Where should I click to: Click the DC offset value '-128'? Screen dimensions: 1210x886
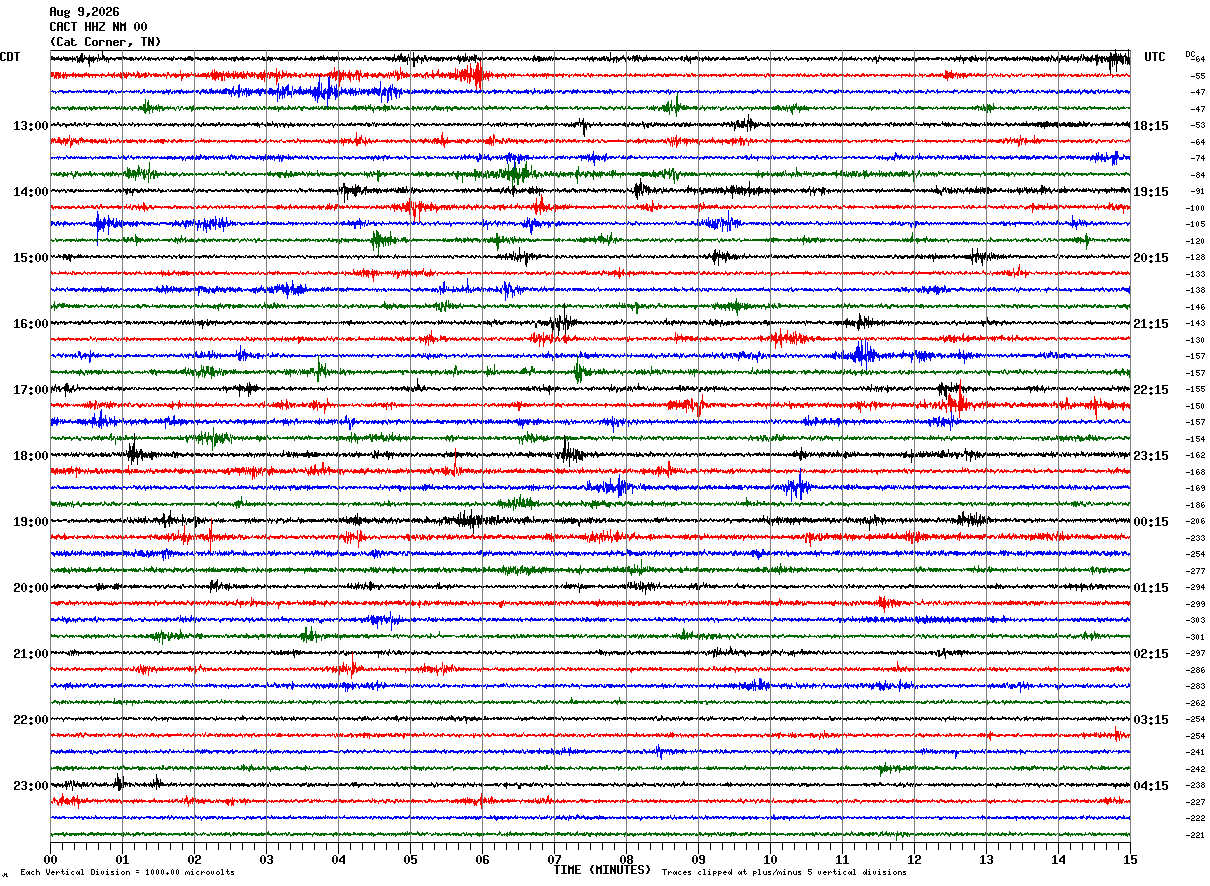1196,257
